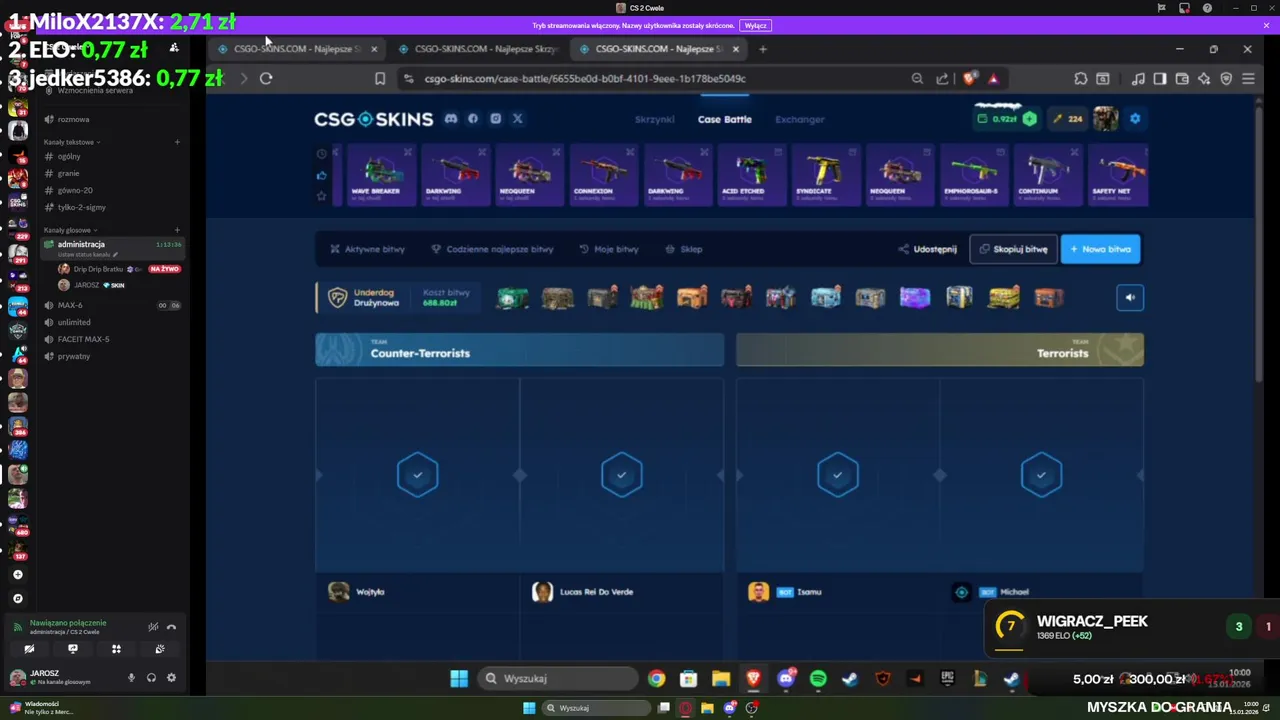
Task: Open browser extensions puzzle icon
Action: 1081,78
